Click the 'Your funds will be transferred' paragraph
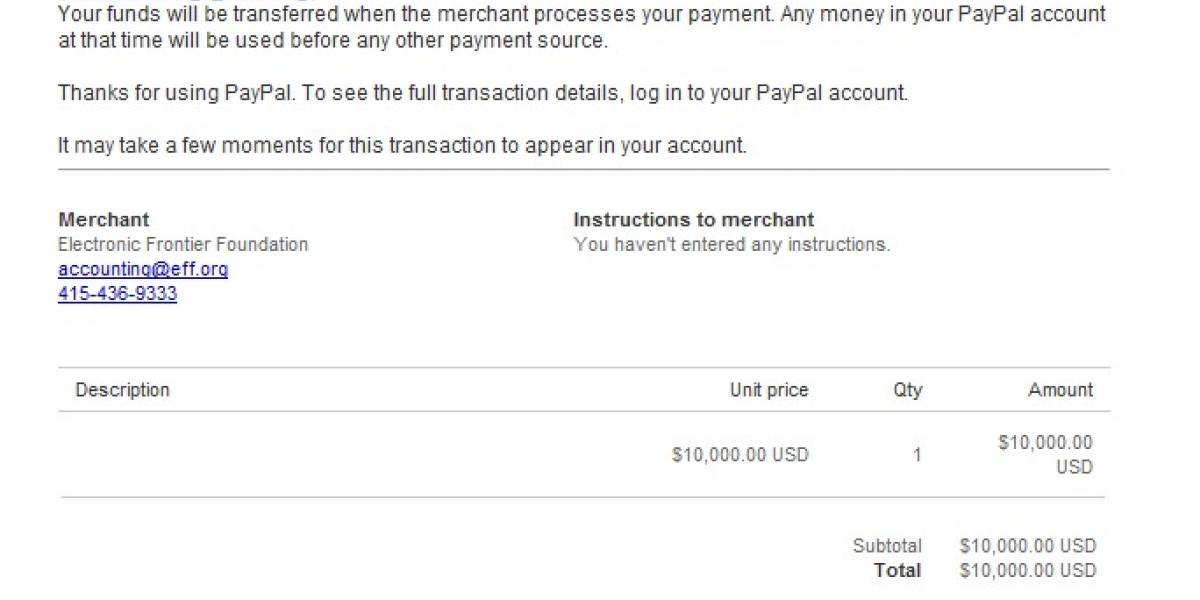This screenshot has width=1200, height=600. [582, 28]
